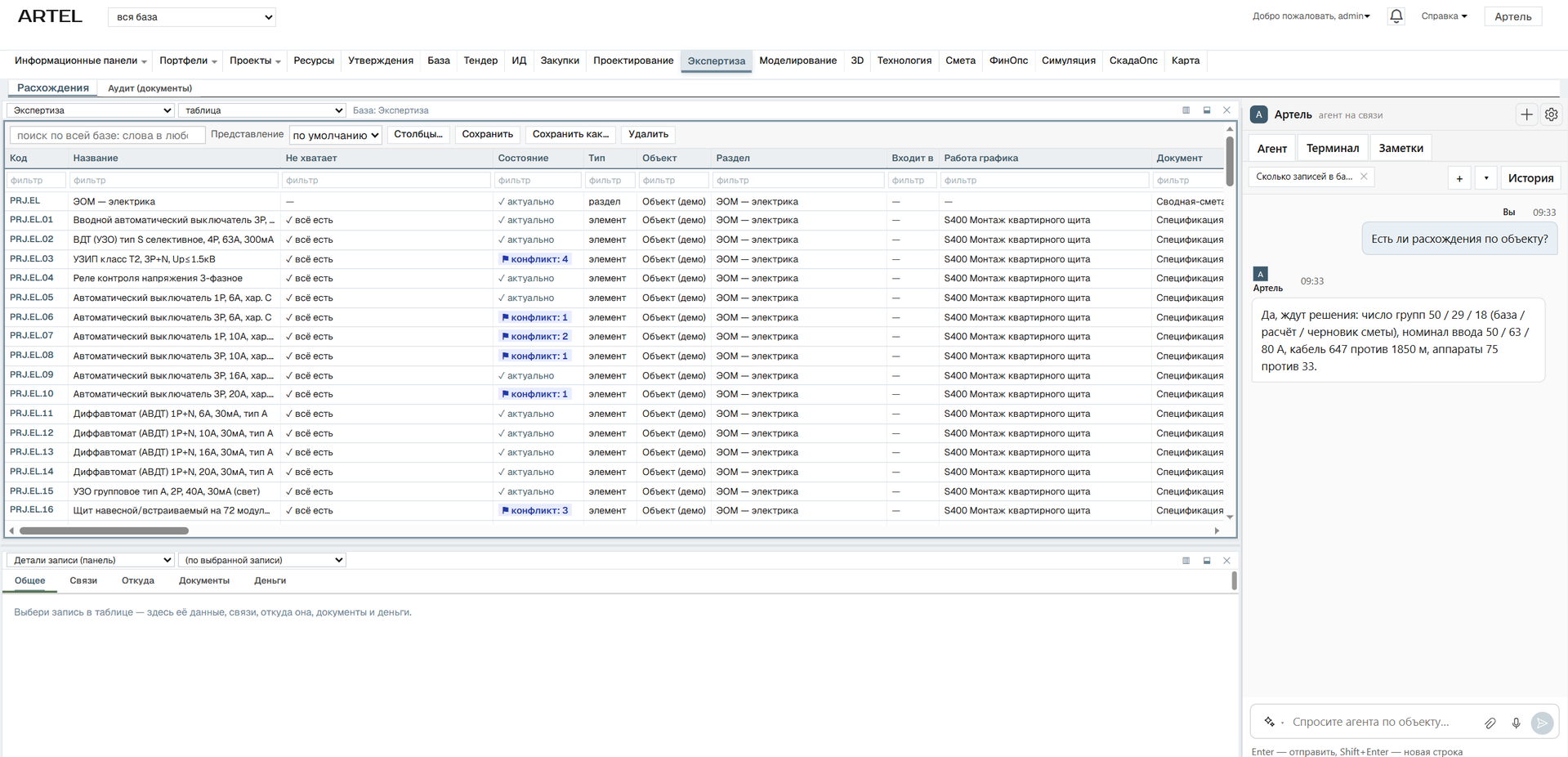Click the Артель agent avatar icon
The image size is (1568, 757).
[1259, 114]
